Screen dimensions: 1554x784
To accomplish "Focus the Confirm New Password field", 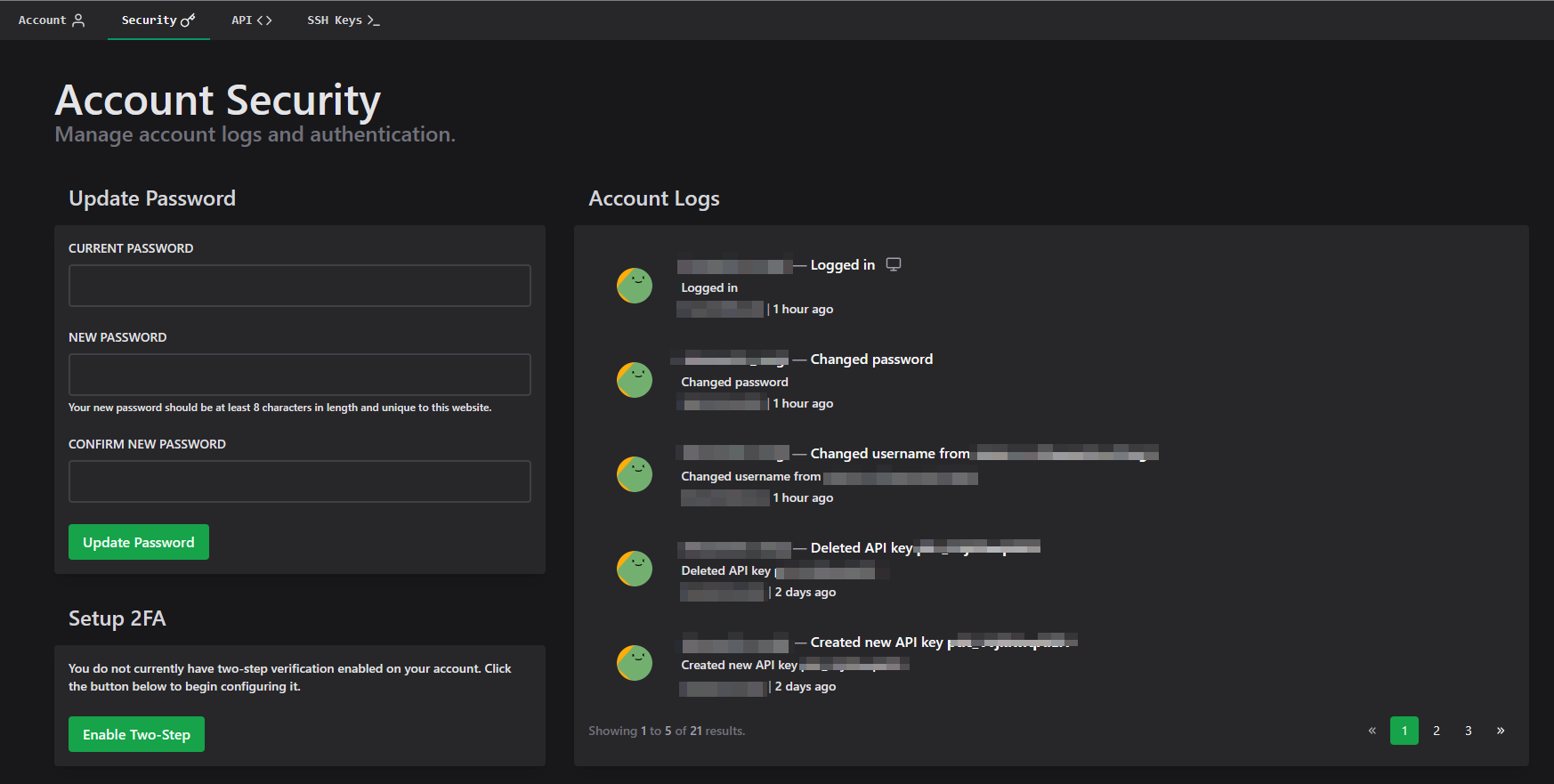I will [299, 481].
